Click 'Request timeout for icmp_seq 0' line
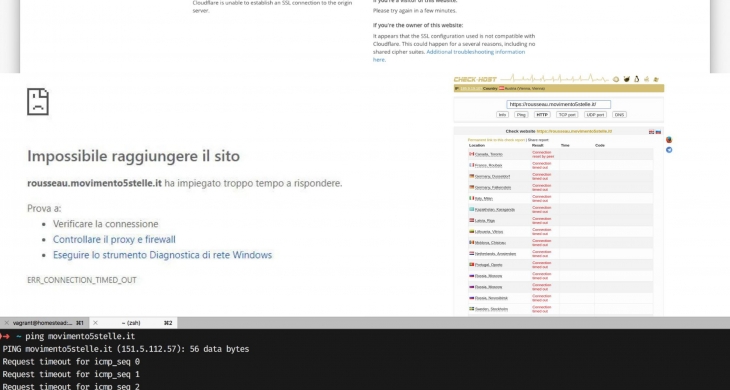This screenshot has width=730, height=390. pos(71,362)
